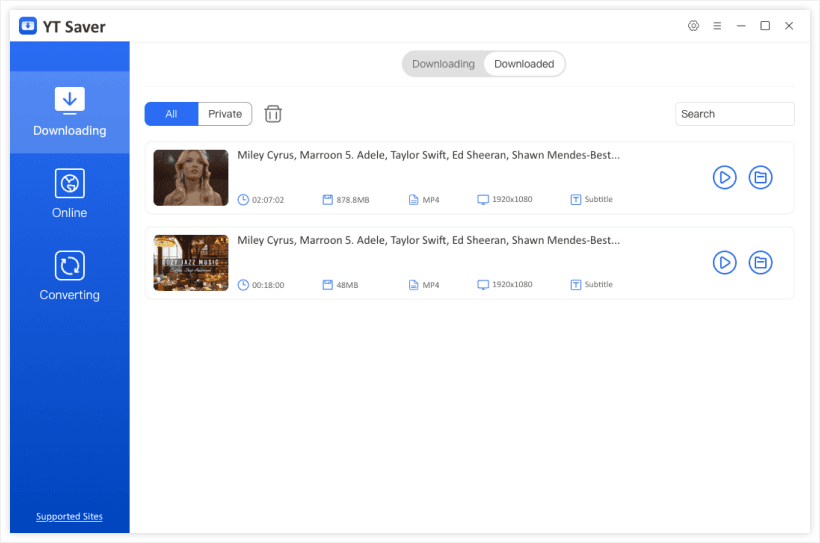Open the Downloading section in sidebar
Screen dimensions: 820x543
(x=70, y=112)
